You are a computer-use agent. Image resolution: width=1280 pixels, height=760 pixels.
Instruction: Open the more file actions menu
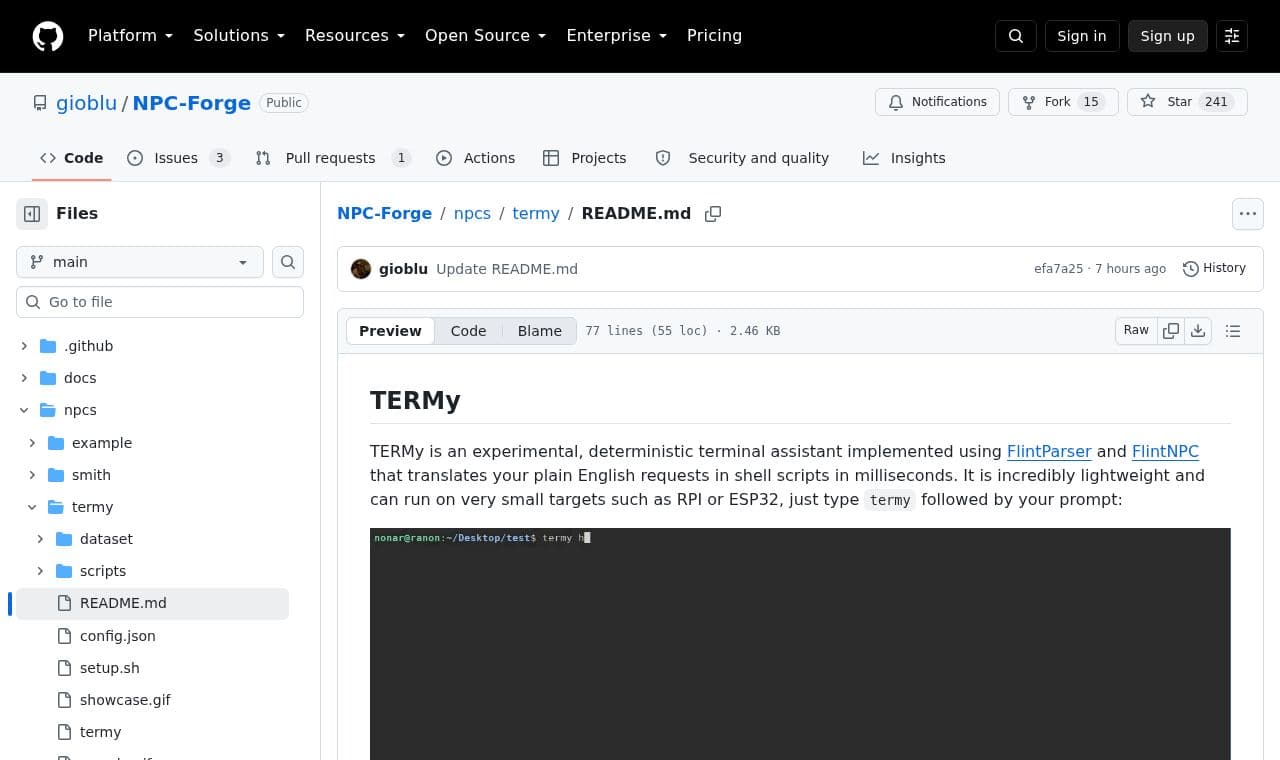pyautogui.click(x=1248, y=213)
